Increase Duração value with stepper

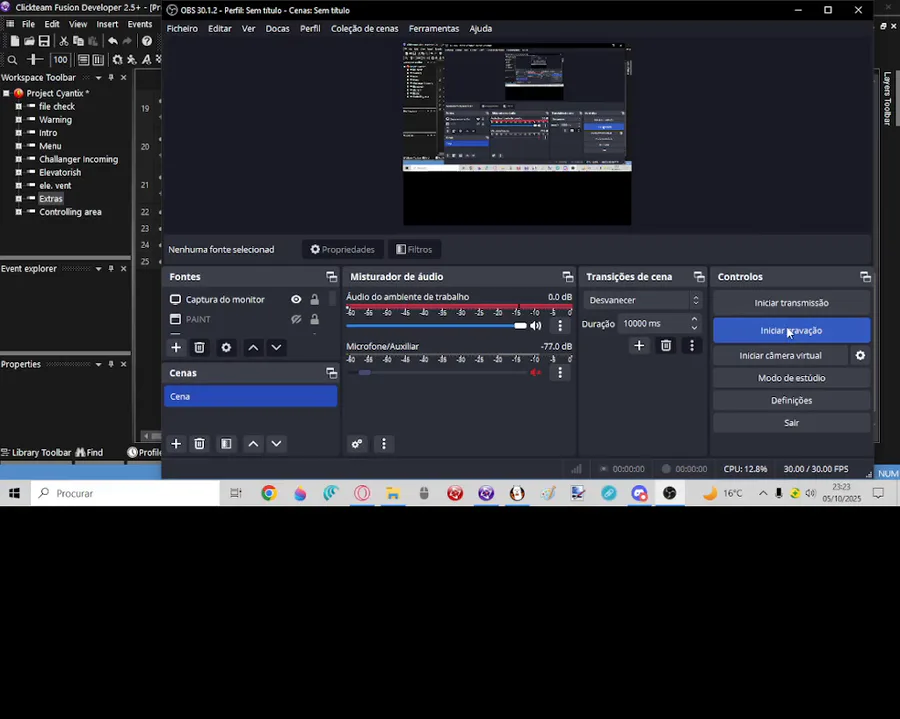(x=694, y=320)
